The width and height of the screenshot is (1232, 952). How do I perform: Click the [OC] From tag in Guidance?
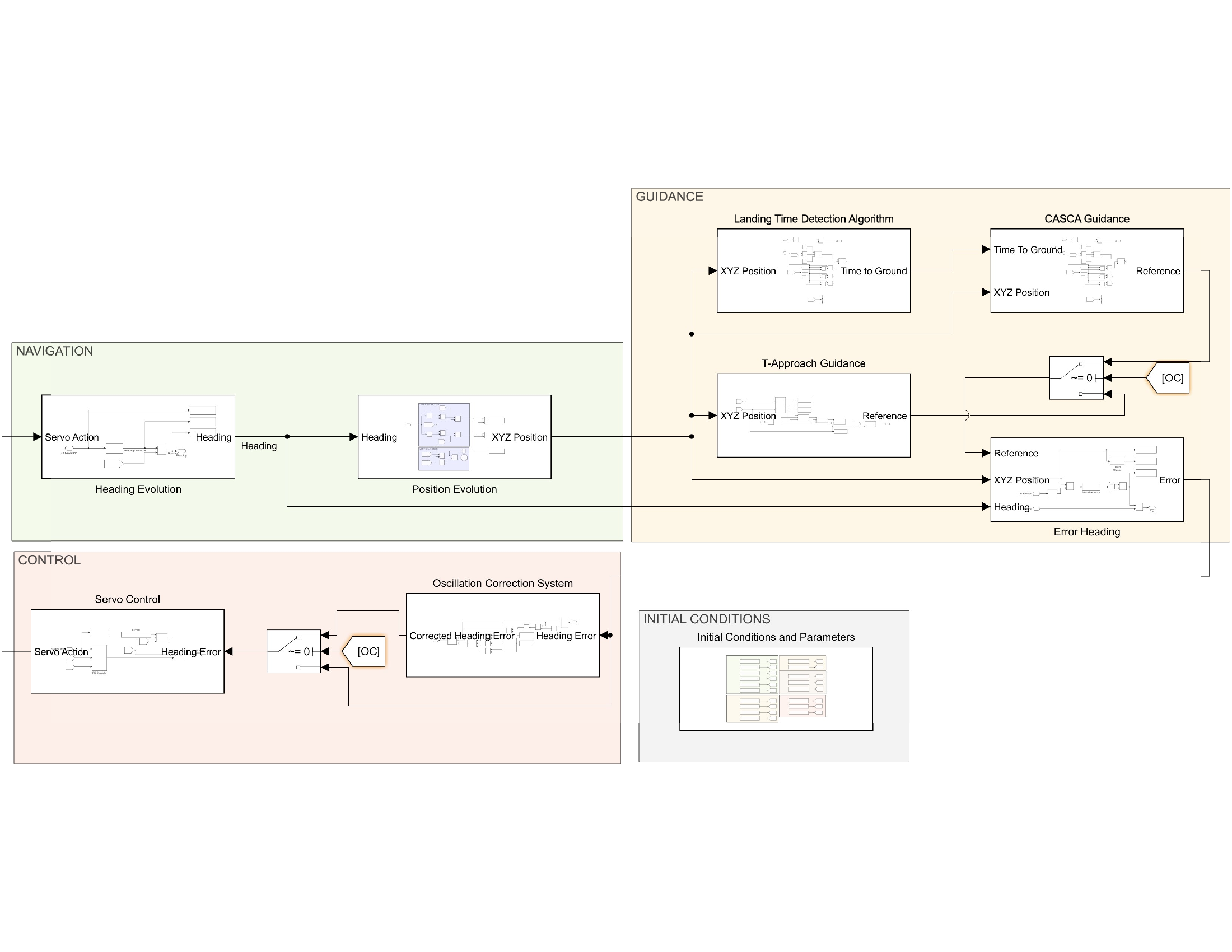click(x=1168, y=378)
